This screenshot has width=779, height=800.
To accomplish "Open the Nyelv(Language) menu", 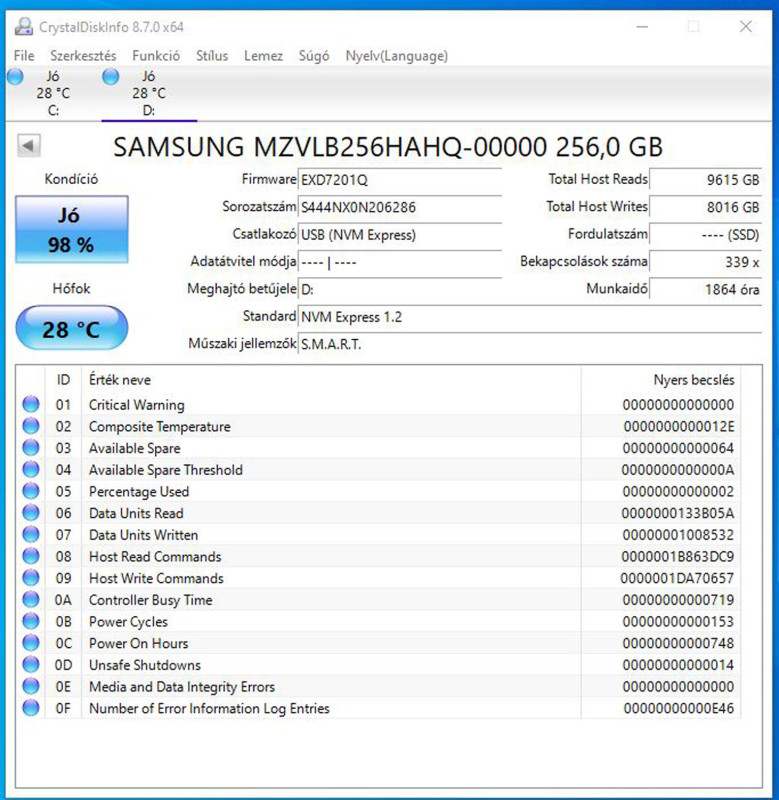I will click(396, 56).
